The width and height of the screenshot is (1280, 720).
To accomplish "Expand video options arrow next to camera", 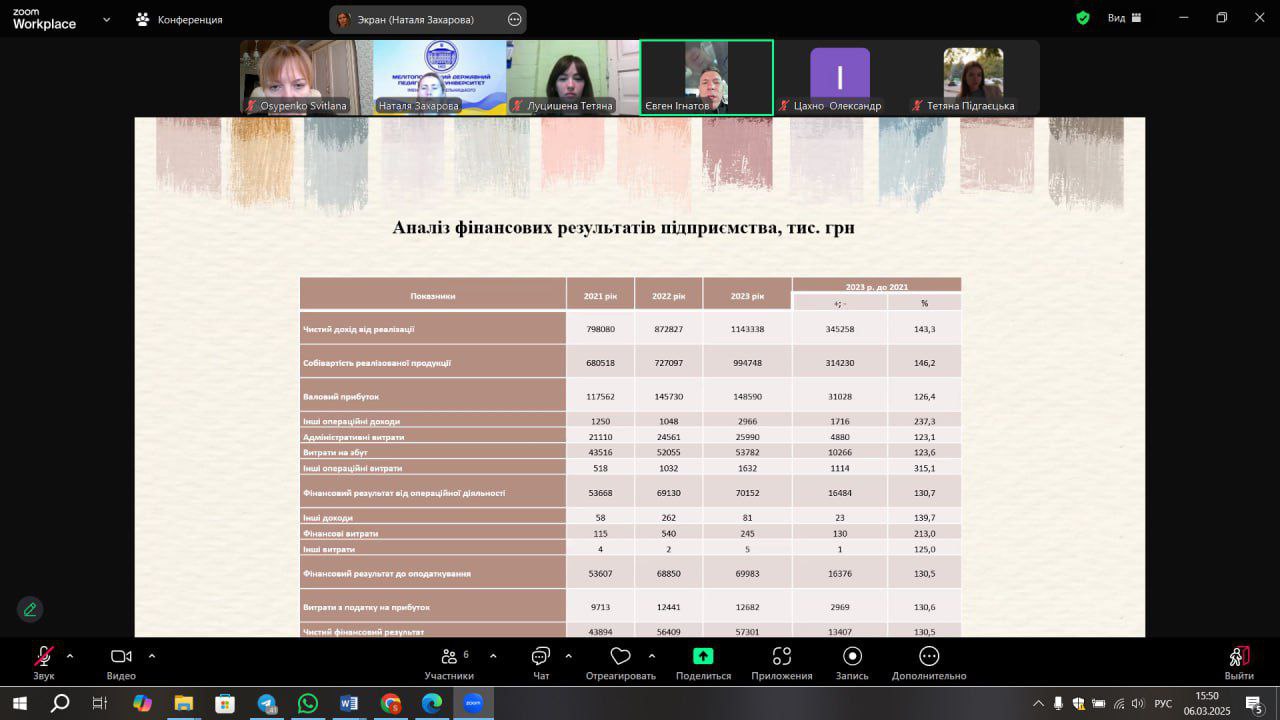I will pos(152,656).
